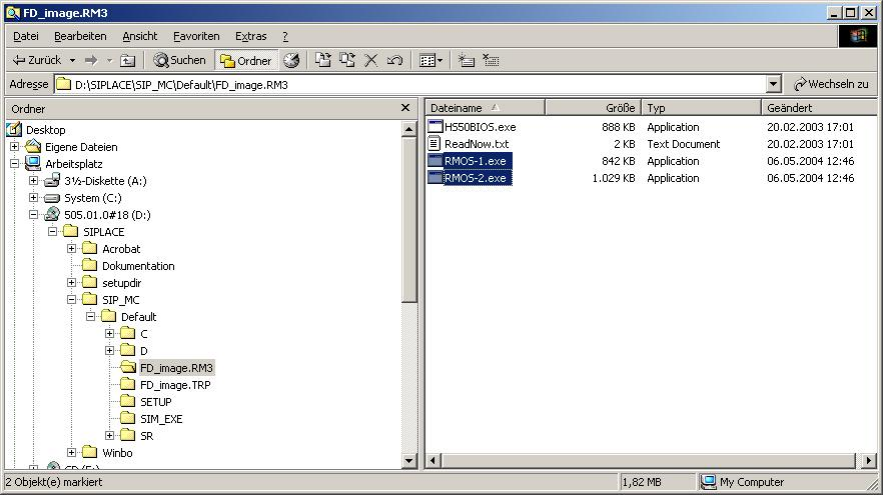883x495 pixels.
Task: Select the HS50BIOS.exe file icon
Action: (435, 127)
